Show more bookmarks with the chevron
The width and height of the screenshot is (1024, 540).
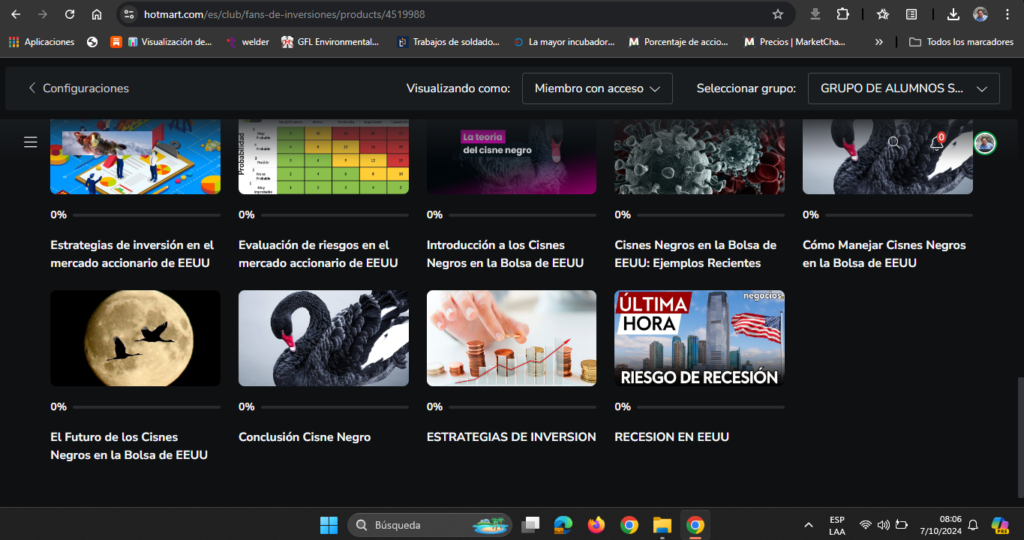(x=879, y=42)
